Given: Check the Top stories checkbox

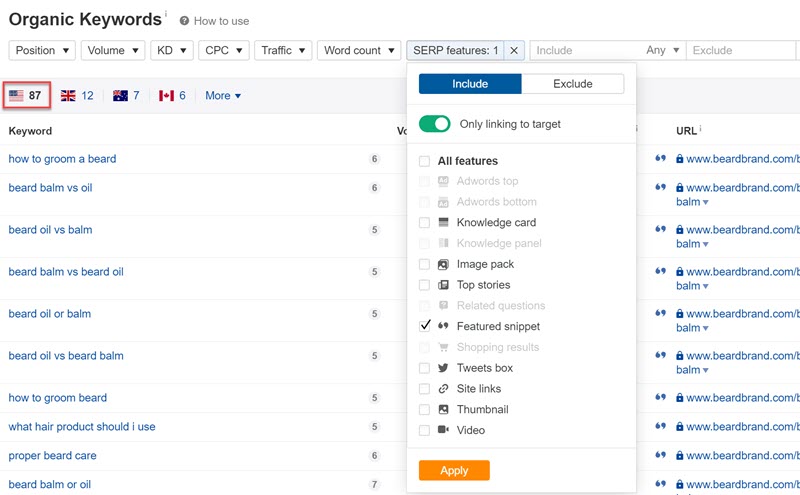Looking at the screenshot, I should (424, 285).
